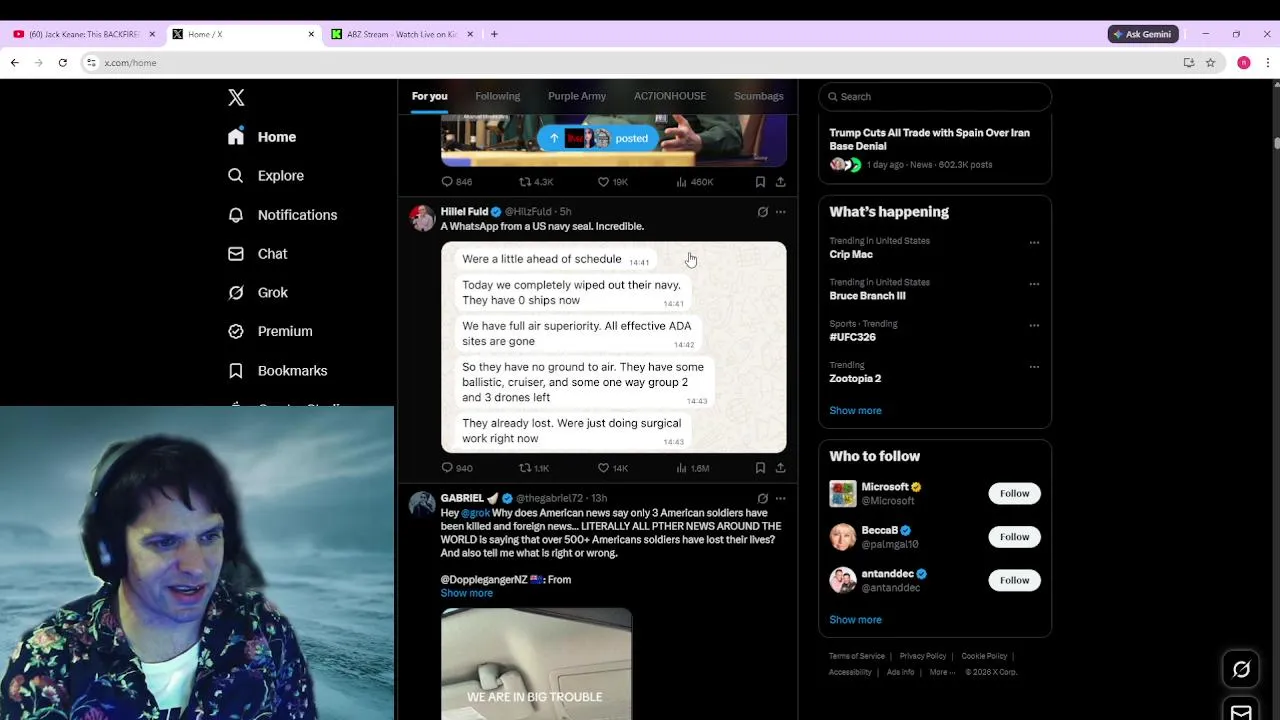Switch to the Purple Army tab

click(577, 96)
